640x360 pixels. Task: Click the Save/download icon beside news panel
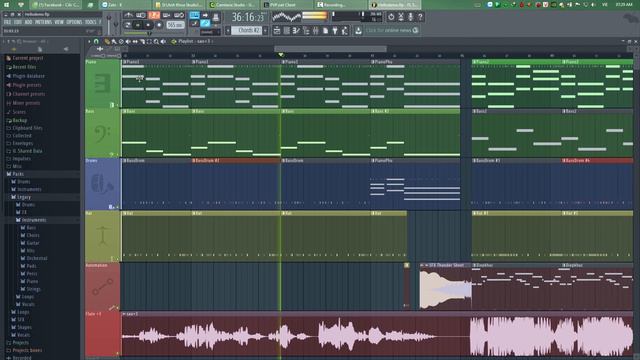point(358,30)
